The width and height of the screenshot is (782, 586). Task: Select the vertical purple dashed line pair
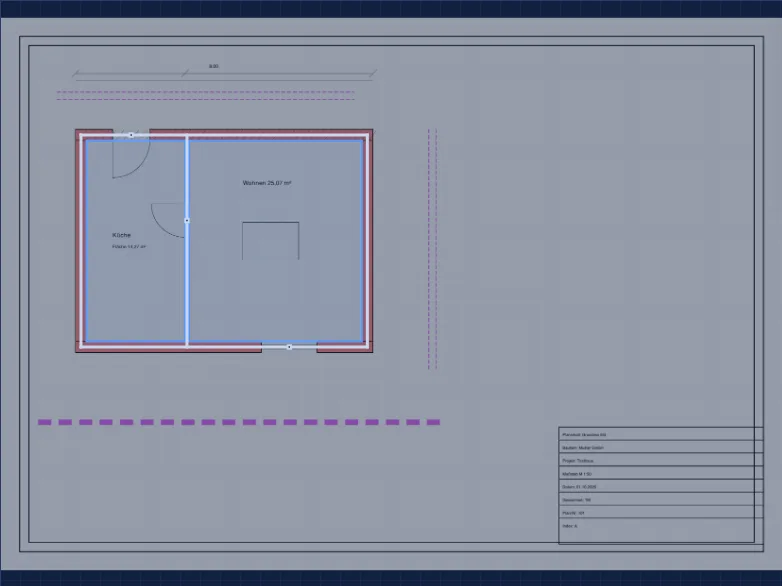(432, 249)
